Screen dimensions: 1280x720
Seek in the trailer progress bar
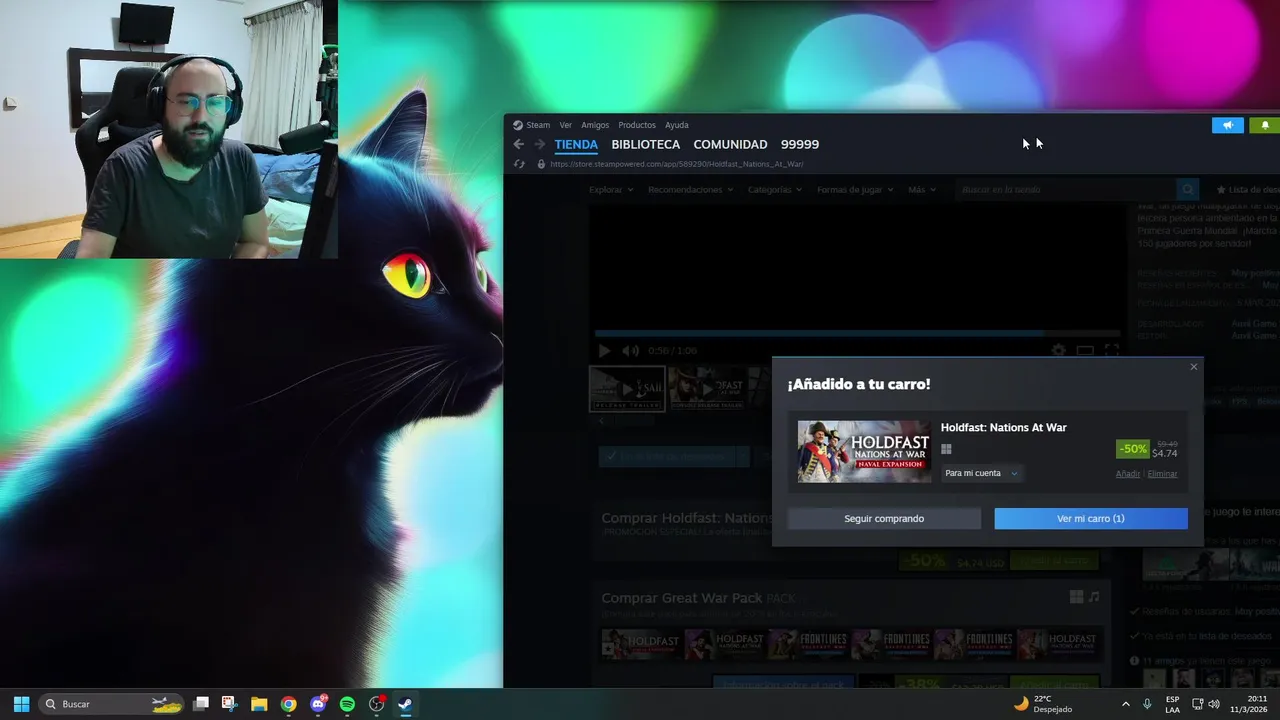click(857, 333)
